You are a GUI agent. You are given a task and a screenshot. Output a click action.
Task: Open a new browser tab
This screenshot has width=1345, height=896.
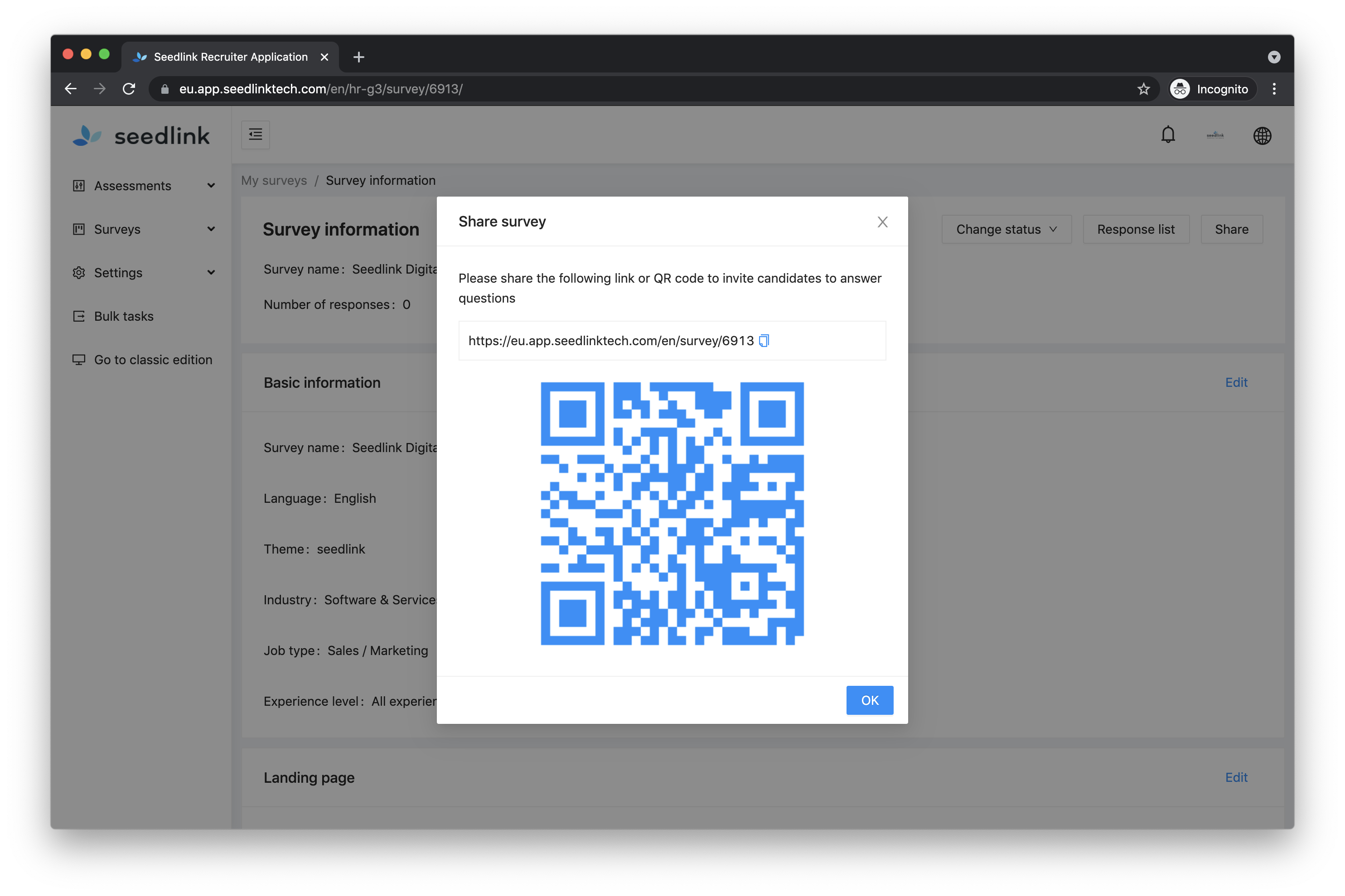[x=358, y=57]
